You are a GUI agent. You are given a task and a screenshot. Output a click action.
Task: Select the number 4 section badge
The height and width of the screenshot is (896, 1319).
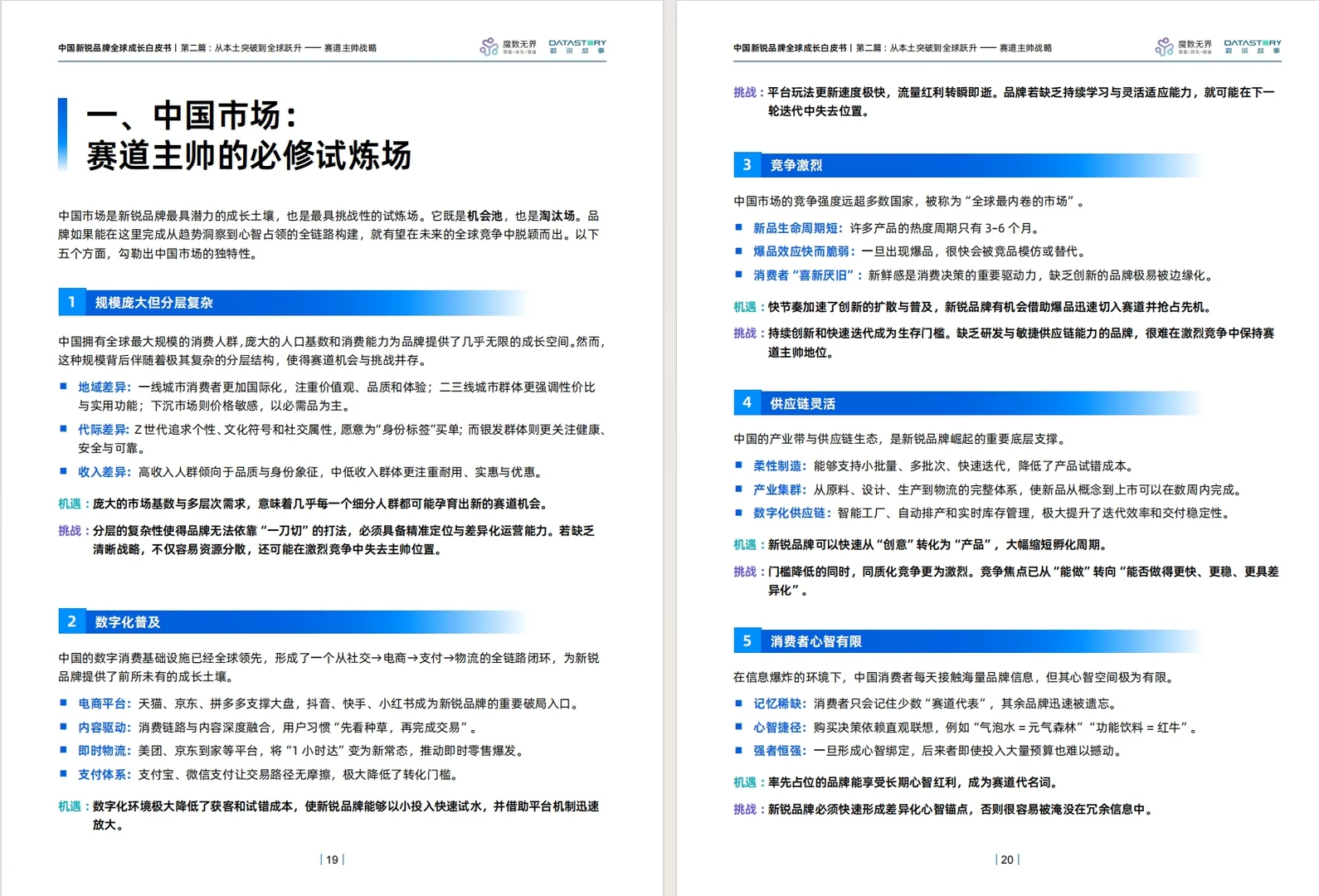[747, 403]
